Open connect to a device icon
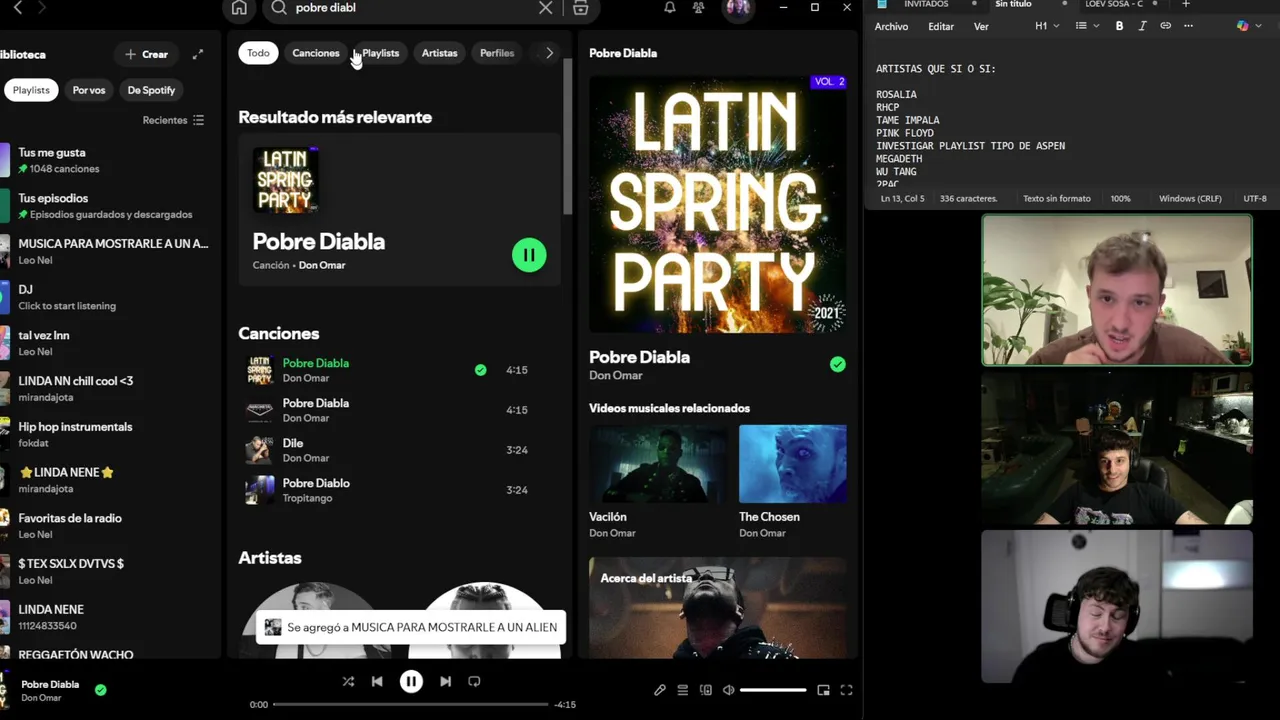This screenshot has height=720, width=1280. click(x=706, y=690)
